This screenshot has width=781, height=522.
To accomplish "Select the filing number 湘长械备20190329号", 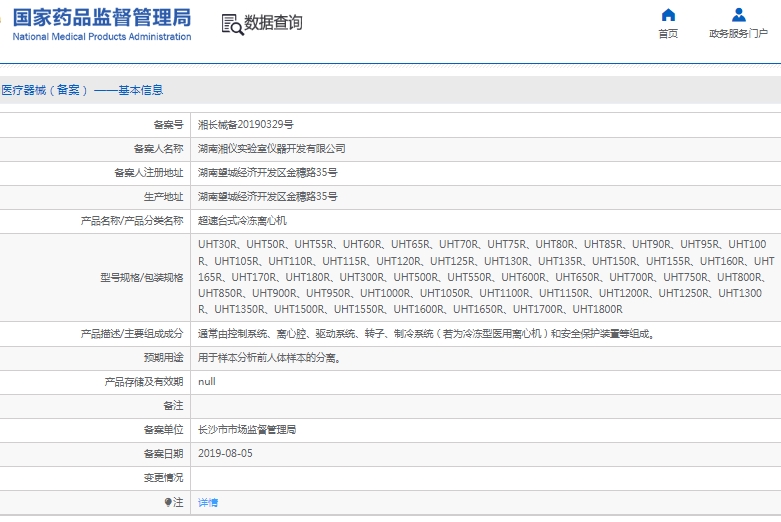I will 246,125.
